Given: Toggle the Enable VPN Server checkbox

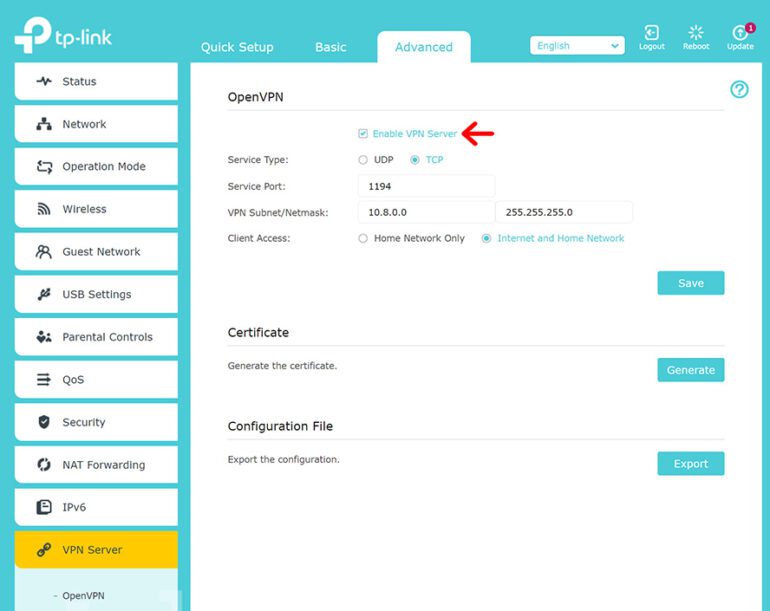Looking at the screenshot, I should pyautogui.click(x=363, y=134).
